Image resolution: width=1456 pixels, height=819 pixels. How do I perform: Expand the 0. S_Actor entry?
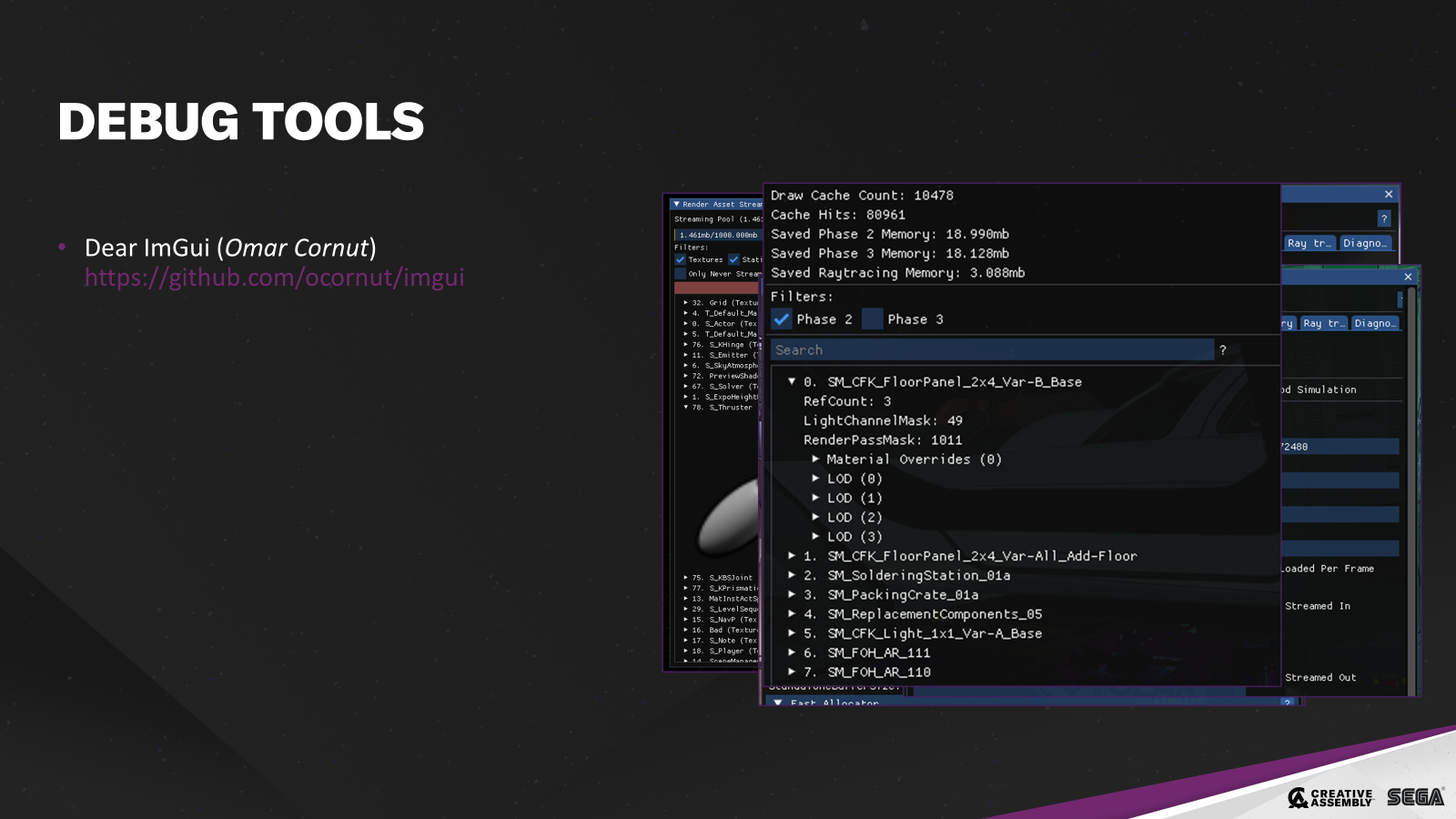(x=686, y=323)
